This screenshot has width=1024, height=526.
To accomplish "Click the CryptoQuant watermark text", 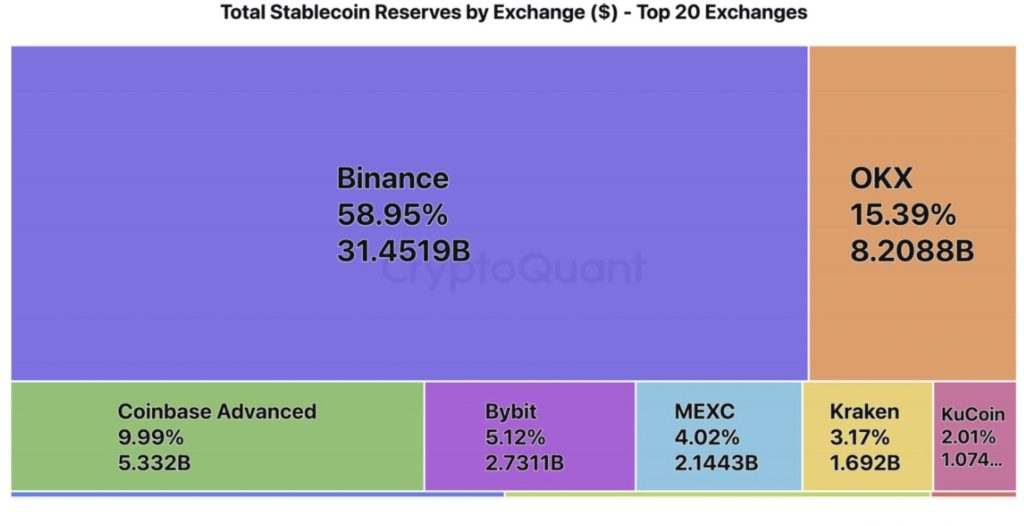I will (x=514, y=269).
